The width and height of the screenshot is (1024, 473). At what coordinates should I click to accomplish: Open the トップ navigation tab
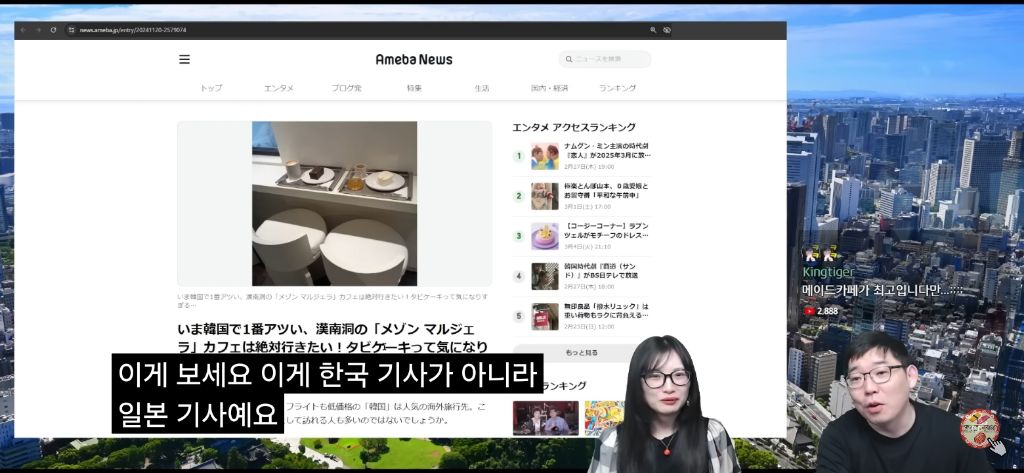coord(211,88)
